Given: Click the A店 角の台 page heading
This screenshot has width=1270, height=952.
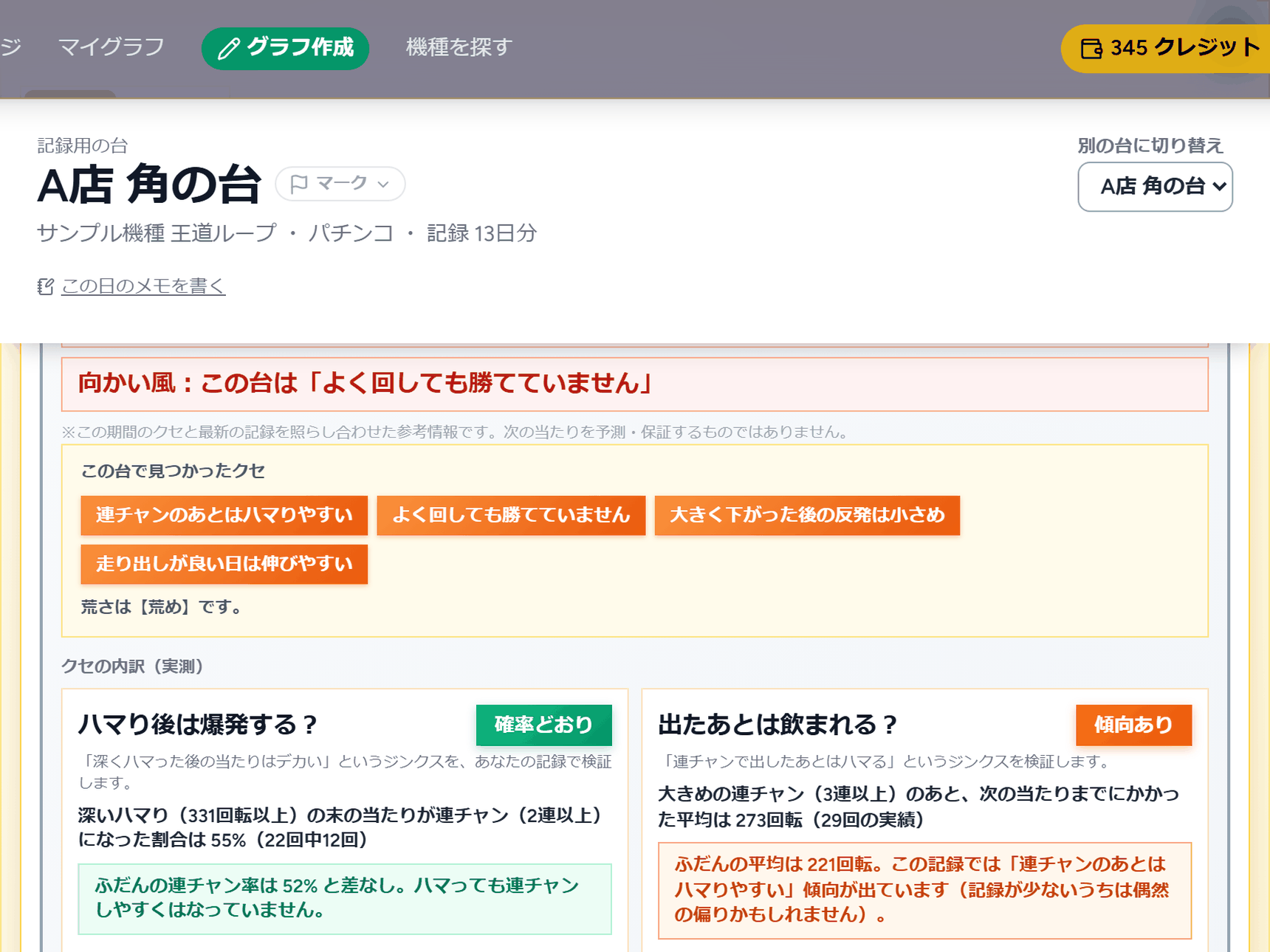Looking at the screenshot, I should tap(150, 184).
